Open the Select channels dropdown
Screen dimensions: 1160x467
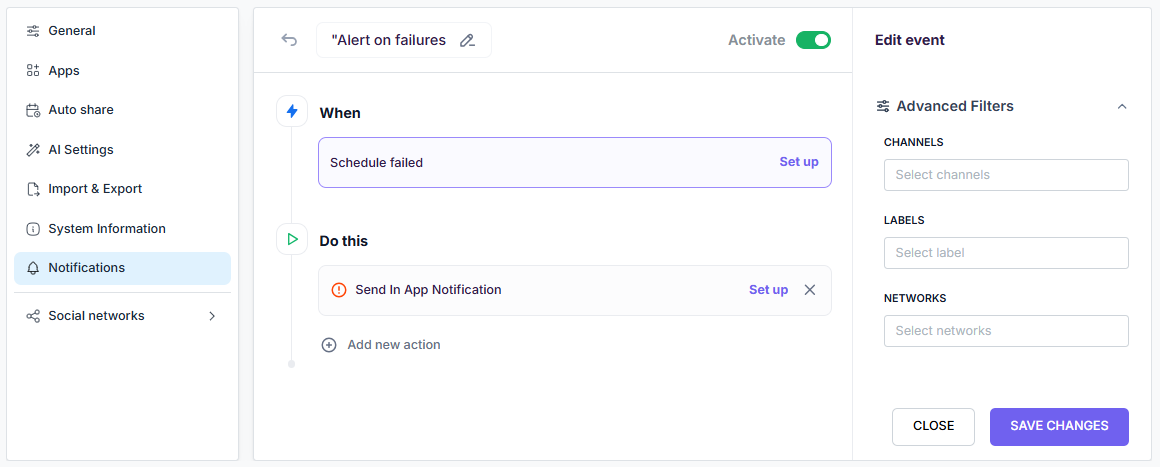coord(1006,175)
